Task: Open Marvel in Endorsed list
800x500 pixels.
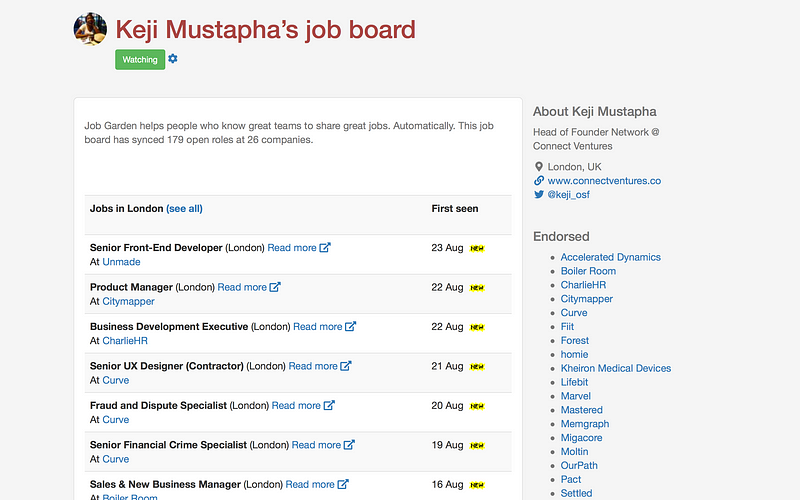Action: coord(576,396)
